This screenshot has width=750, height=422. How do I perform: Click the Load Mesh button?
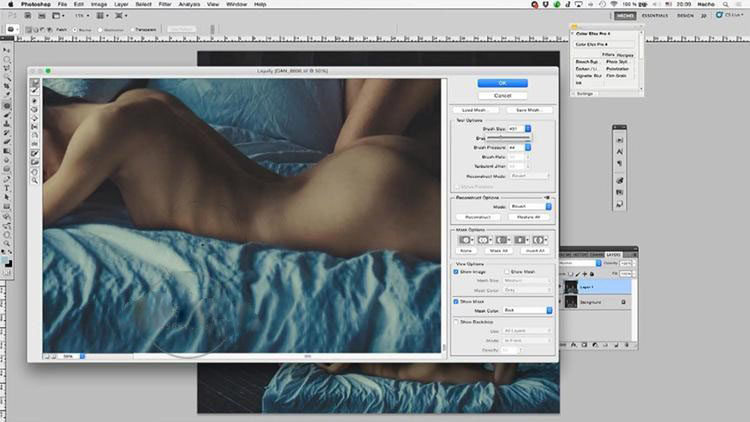(476, 110)
